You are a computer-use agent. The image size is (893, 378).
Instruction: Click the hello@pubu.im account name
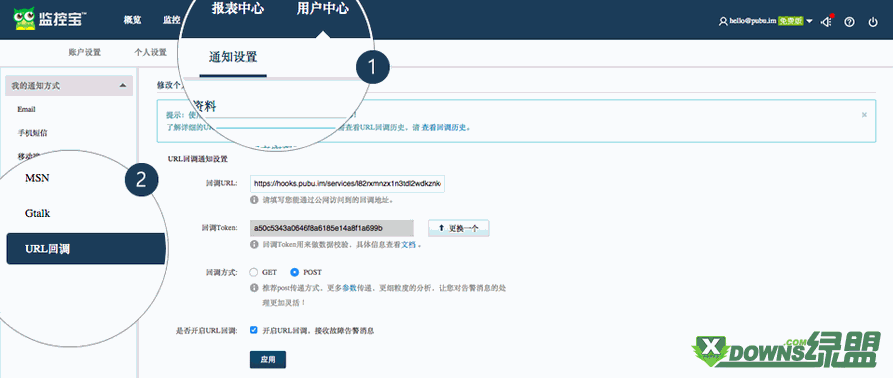point(753,21)
